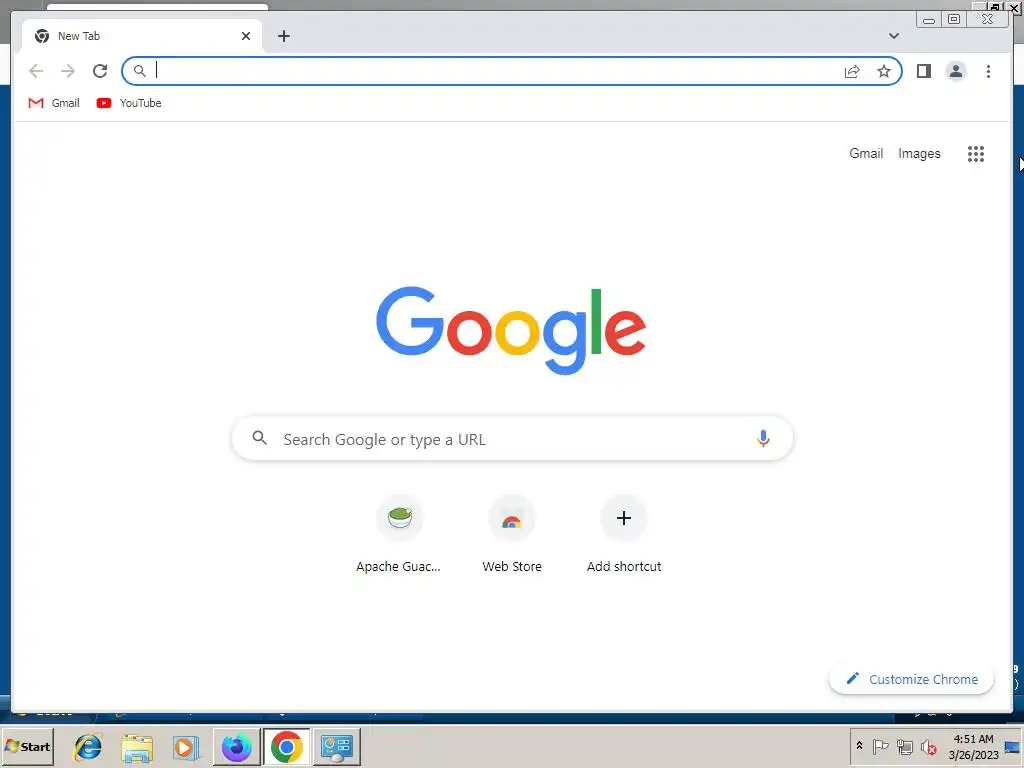Open the Action Center flag icon

coord(880,746)
